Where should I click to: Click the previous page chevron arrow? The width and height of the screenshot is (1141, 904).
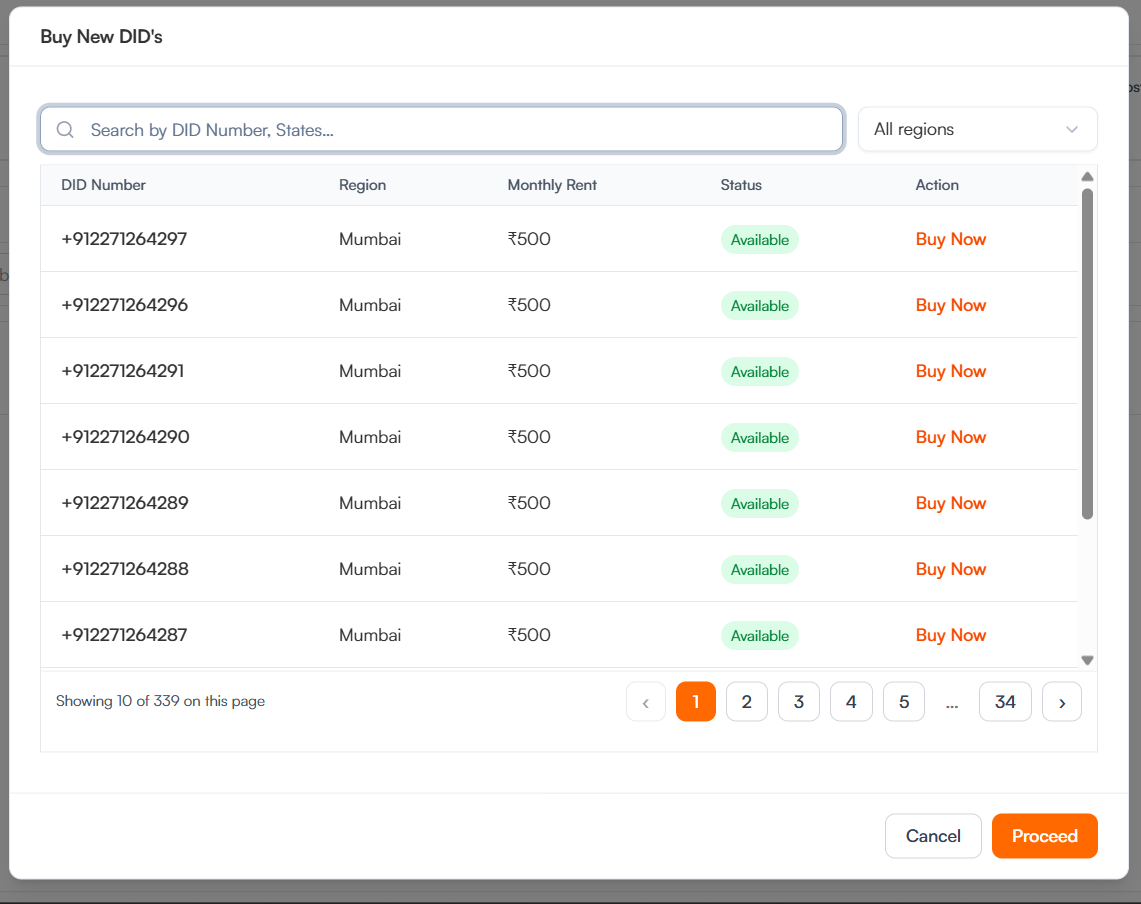coord(646,702)
